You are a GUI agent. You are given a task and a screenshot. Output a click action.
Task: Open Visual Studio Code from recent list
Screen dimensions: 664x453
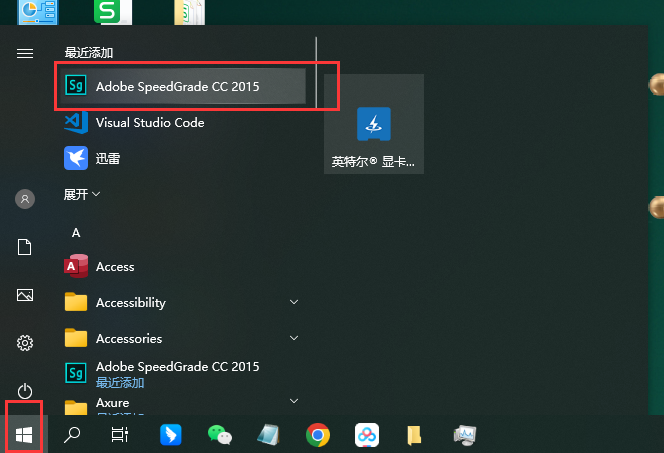[183, 123]
